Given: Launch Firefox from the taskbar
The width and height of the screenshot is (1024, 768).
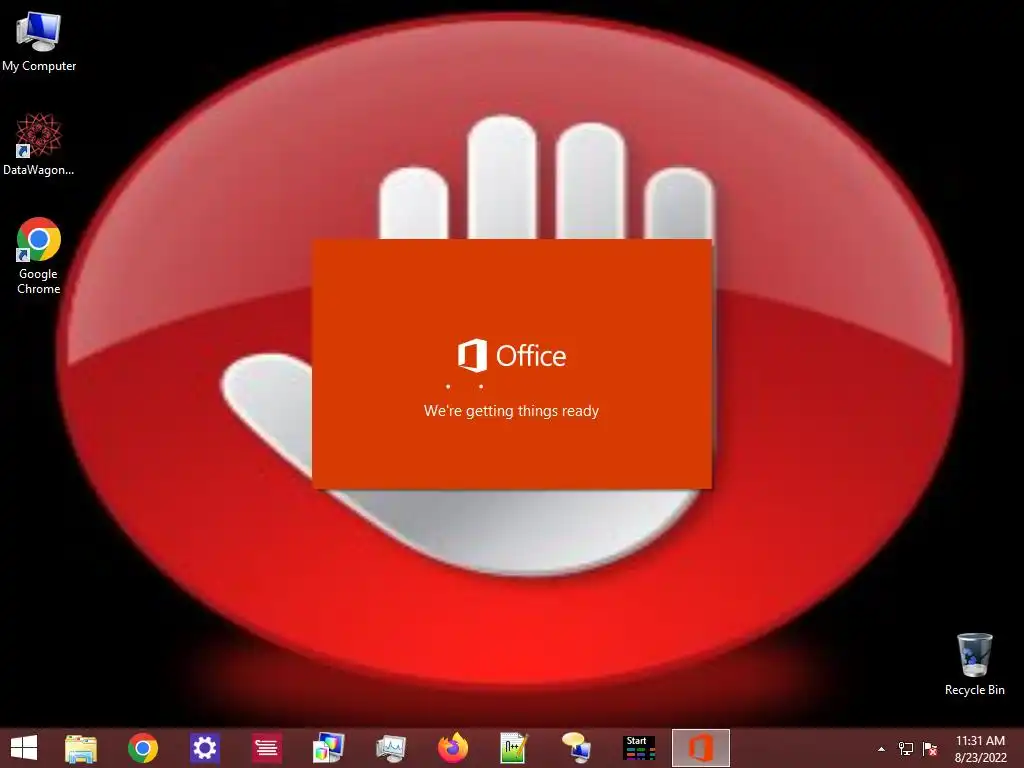Looking at the screenshot, I should pos(453,748).
